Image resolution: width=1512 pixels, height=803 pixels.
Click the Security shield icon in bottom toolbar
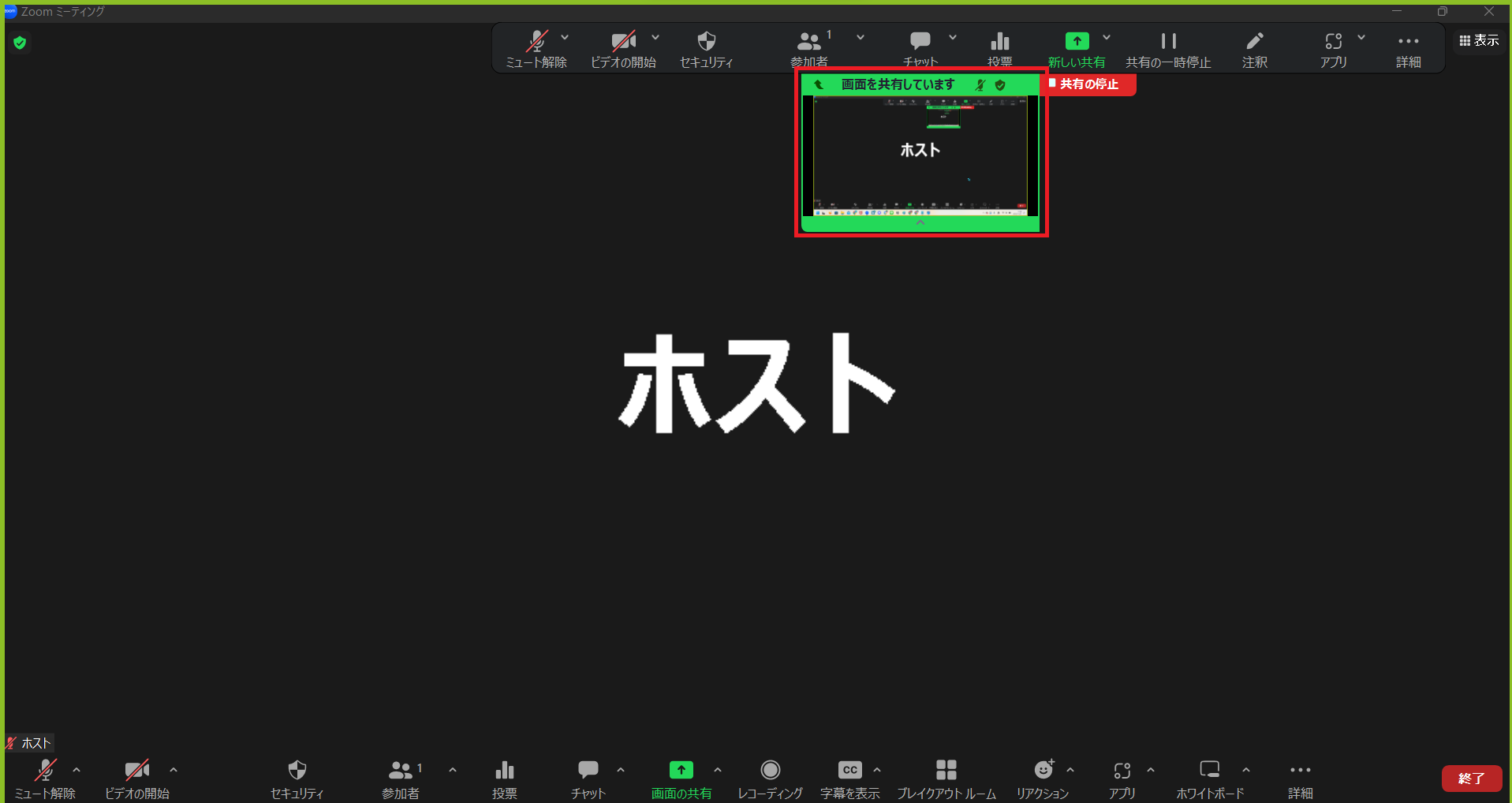[x=297, y=771]
